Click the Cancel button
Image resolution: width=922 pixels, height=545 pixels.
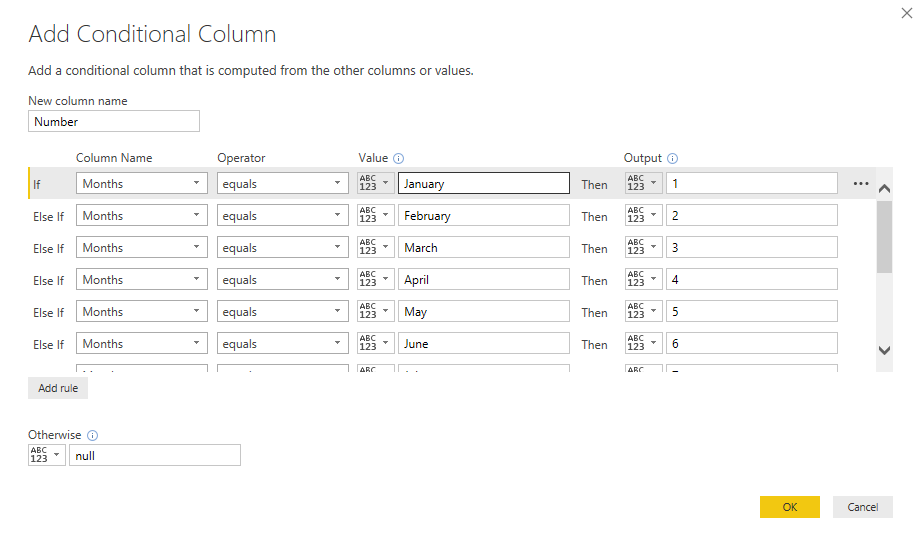point(863,507)
